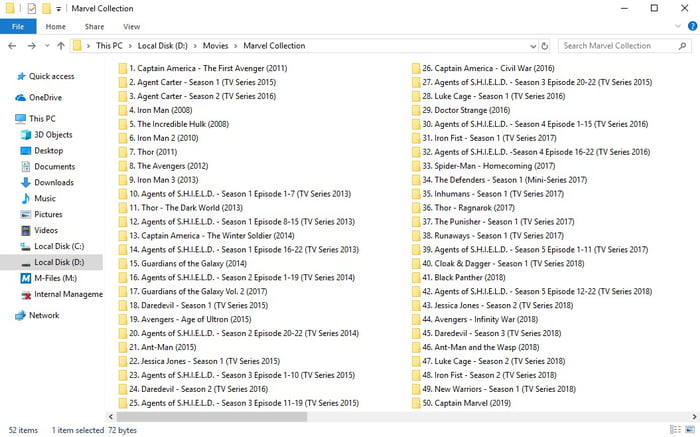This screenshot has height=437, width=700.
Task: Click the scrollbar right arrow
Action: [694, 416]
